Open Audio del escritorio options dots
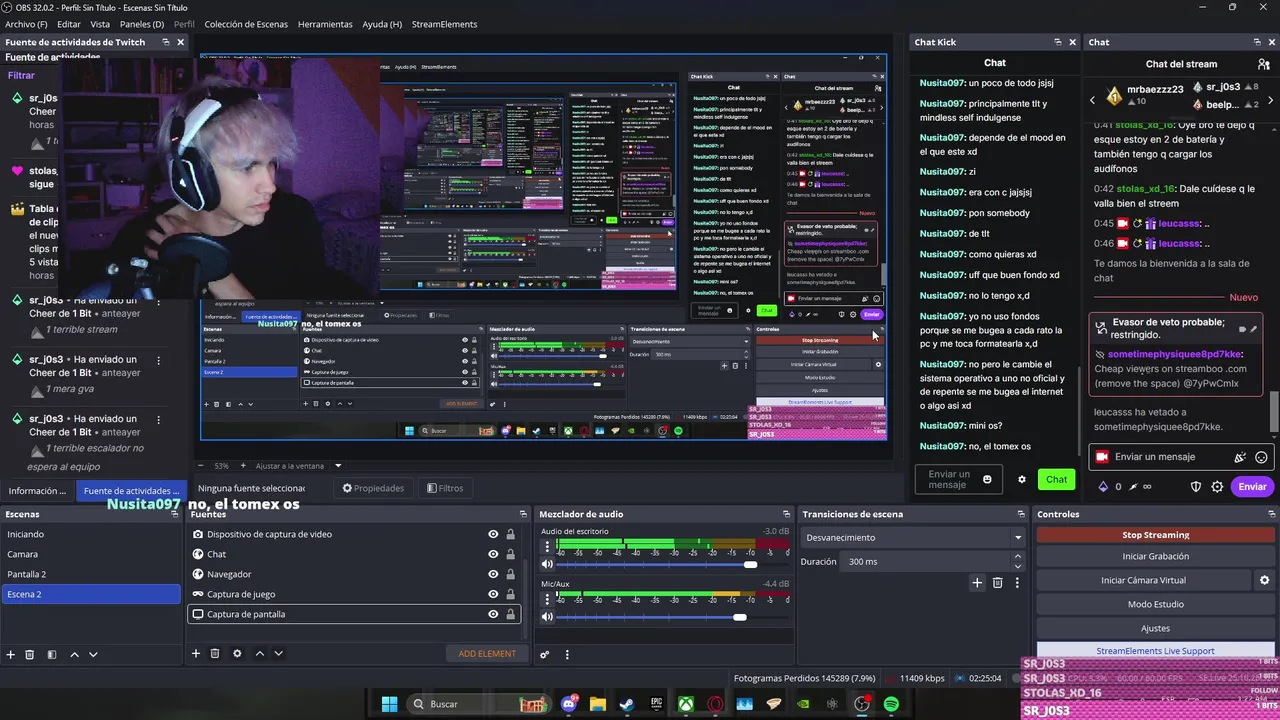1280x720 pixels. coord(547,546)
